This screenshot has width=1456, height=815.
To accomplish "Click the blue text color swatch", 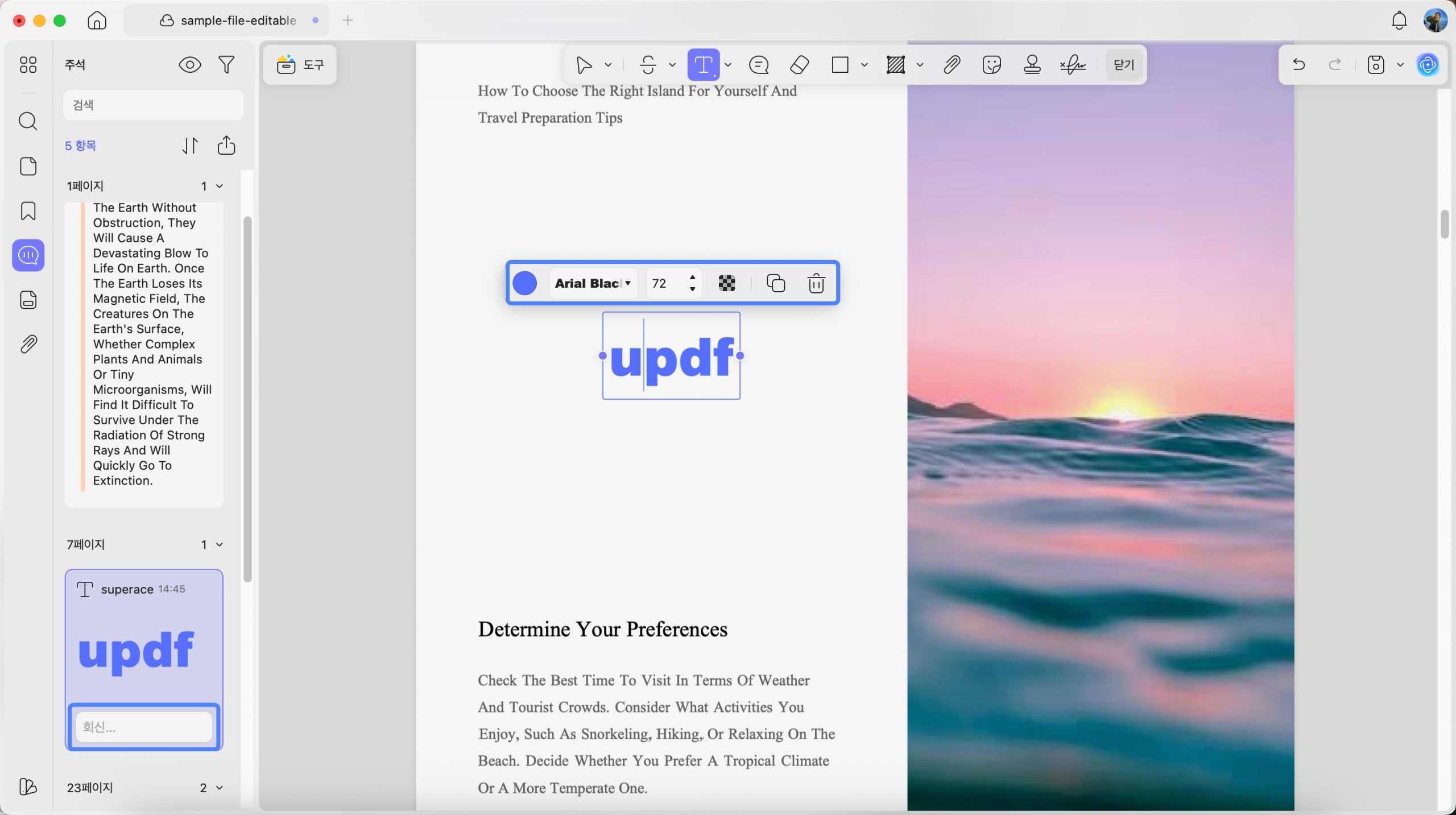I will (524, 283).
